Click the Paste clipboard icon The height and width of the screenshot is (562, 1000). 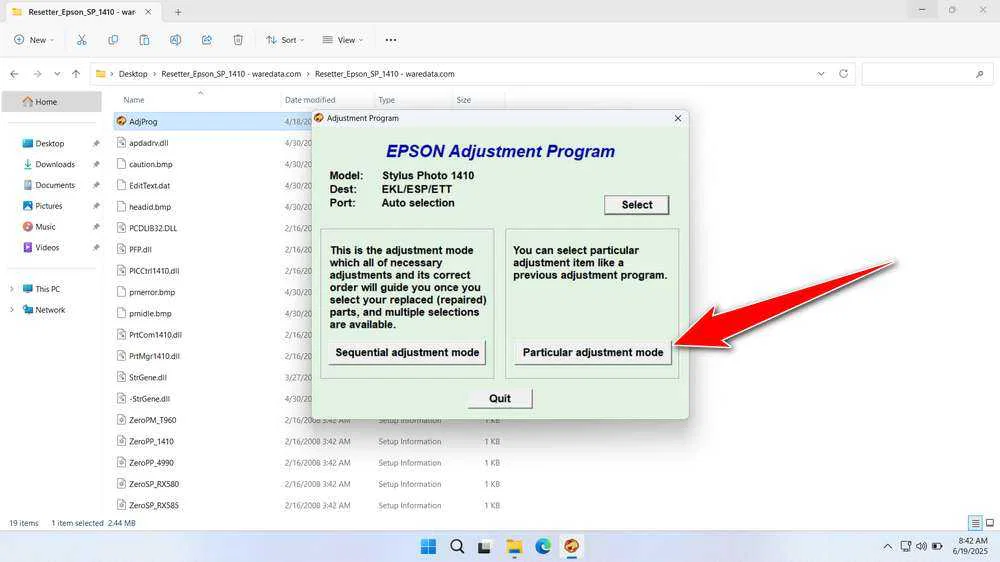[x=144, y=40]
